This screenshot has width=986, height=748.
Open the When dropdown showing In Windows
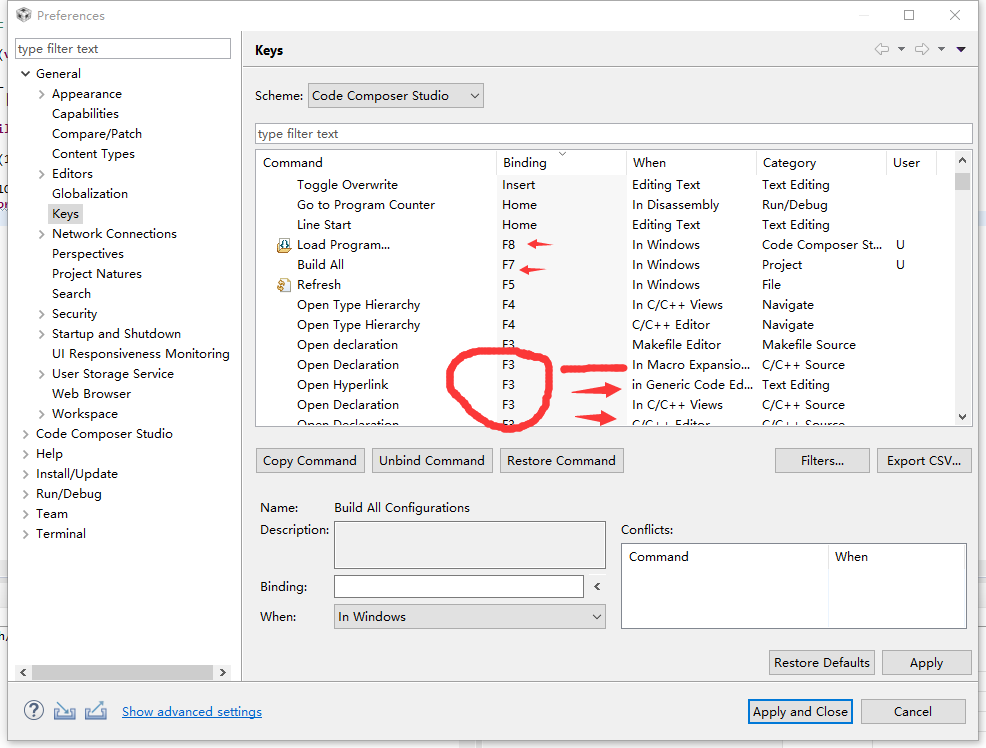(470, 617)
